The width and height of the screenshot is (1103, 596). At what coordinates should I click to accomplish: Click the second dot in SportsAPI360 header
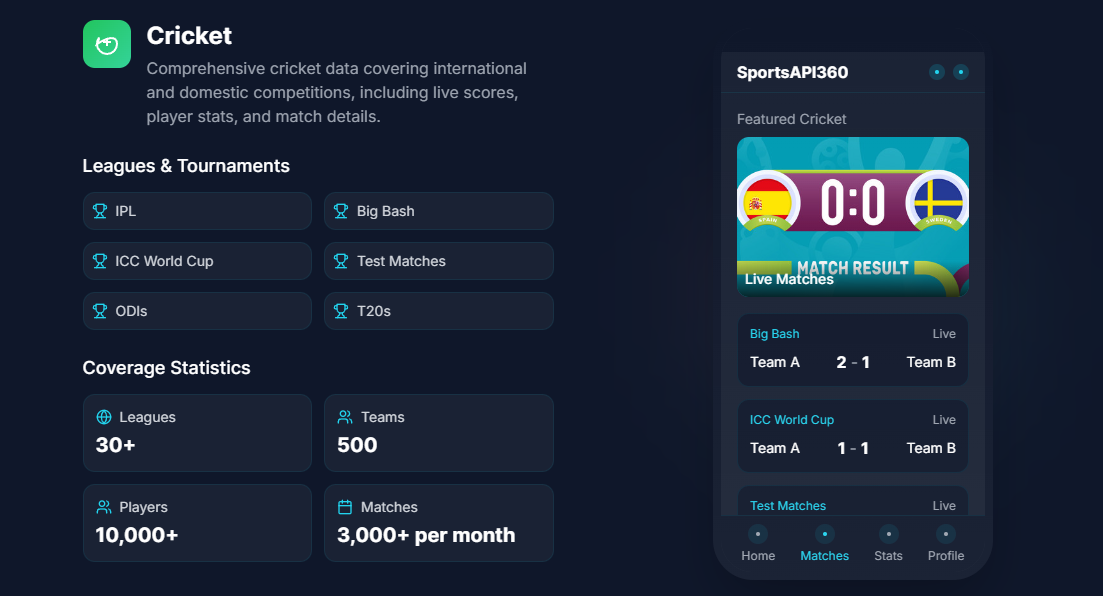(961, 72)
